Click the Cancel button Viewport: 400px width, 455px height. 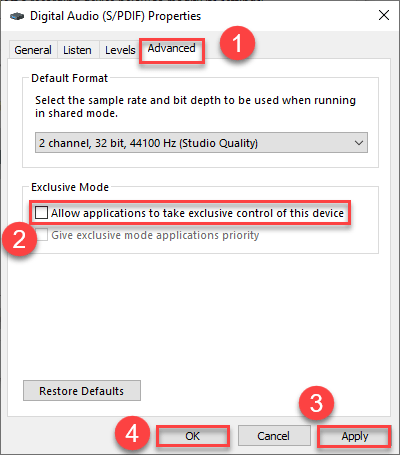[x=274, y=436]
